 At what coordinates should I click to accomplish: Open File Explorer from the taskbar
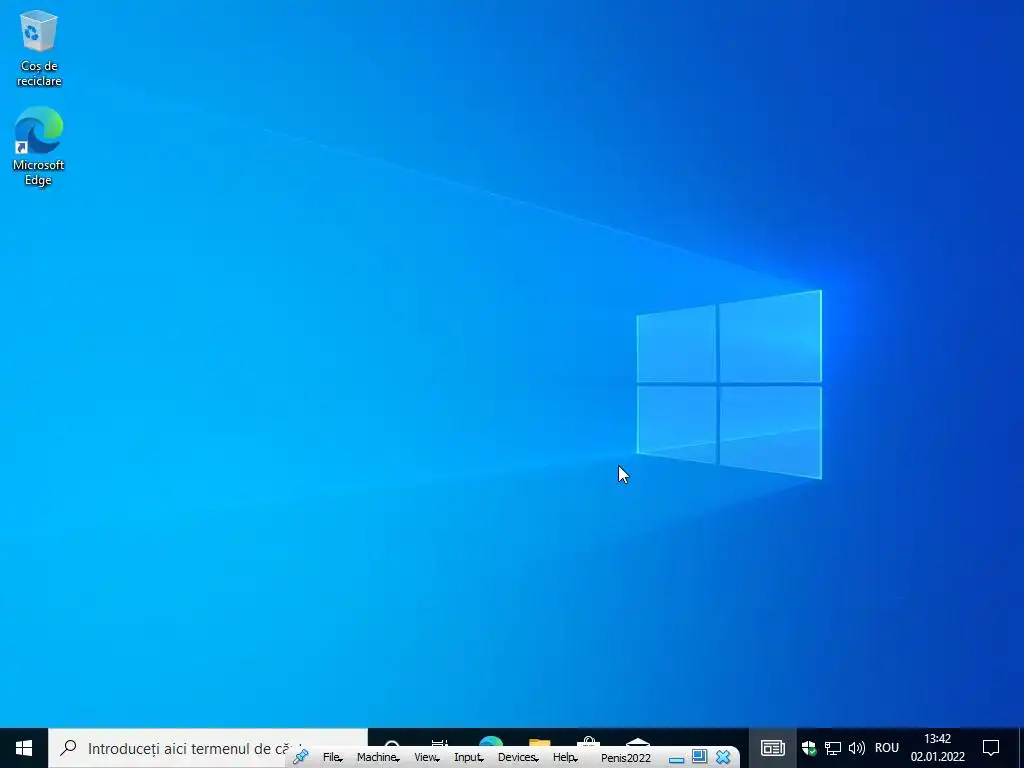pos(539,742)
